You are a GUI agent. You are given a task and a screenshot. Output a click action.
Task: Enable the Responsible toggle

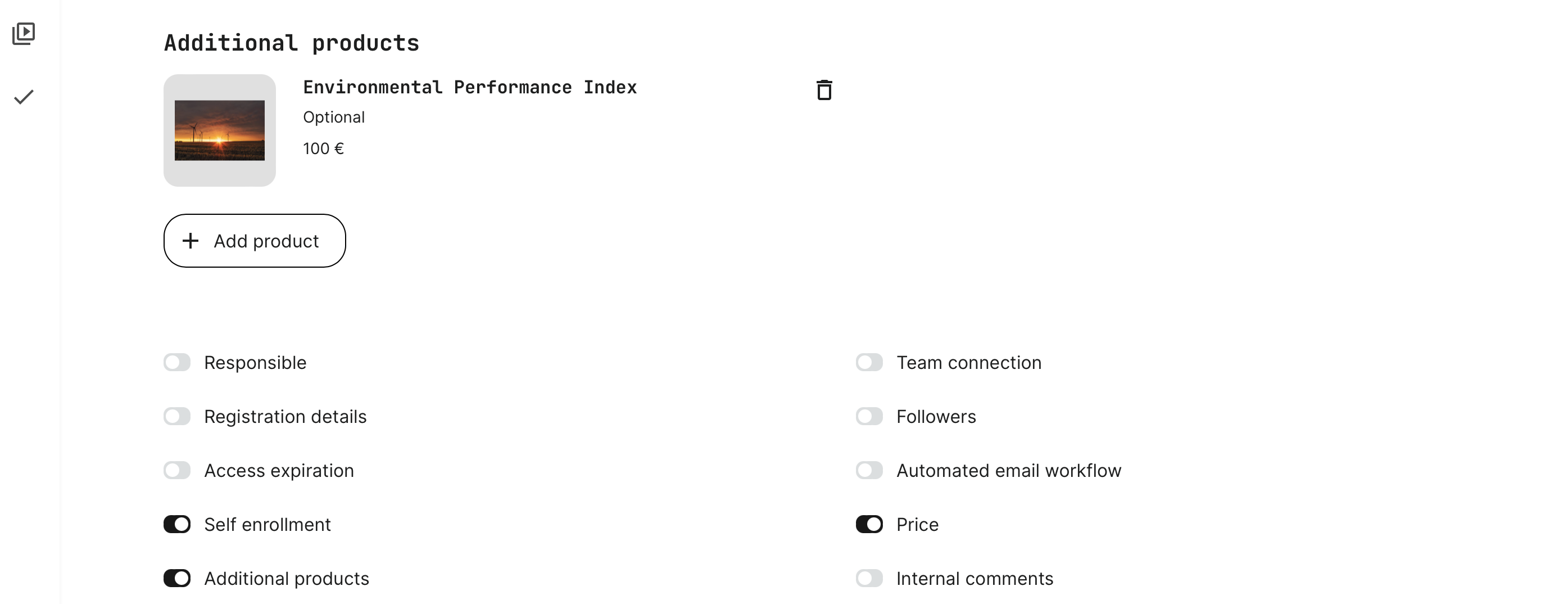coord(177,362)
